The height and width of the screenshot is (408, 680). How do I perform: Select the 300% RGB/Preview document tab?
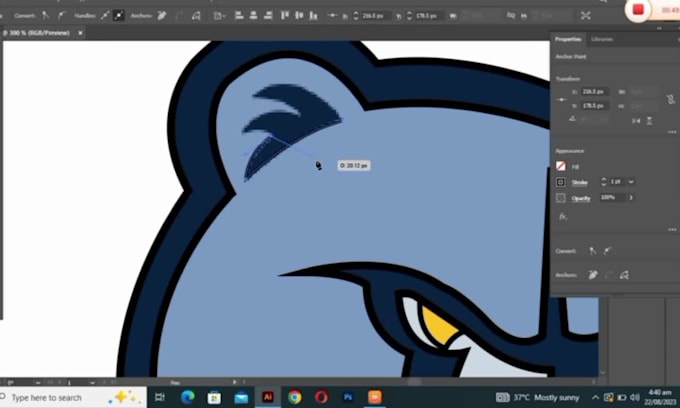click(37, 33)
